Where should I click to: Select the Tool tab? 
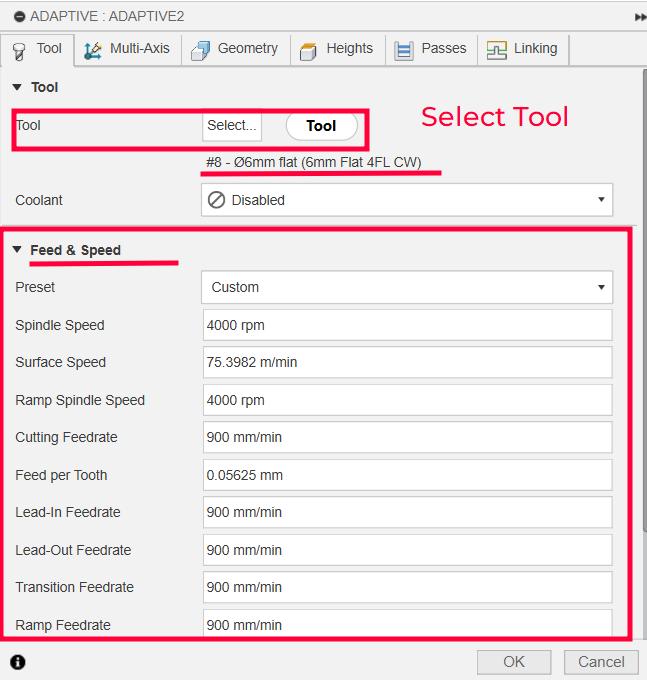tap(37, 50)
